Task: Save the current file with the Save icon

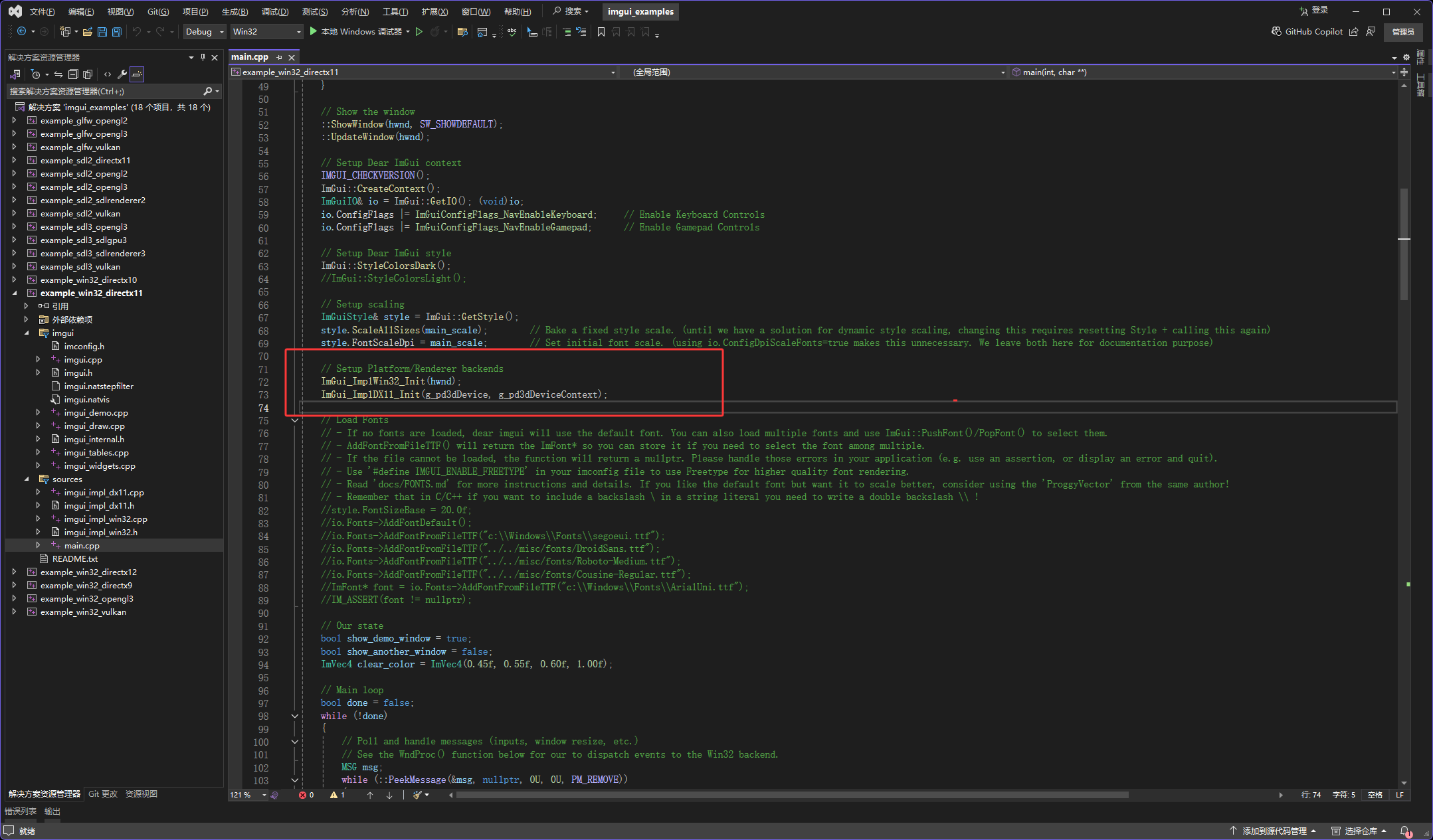Action: pos(102,31)
